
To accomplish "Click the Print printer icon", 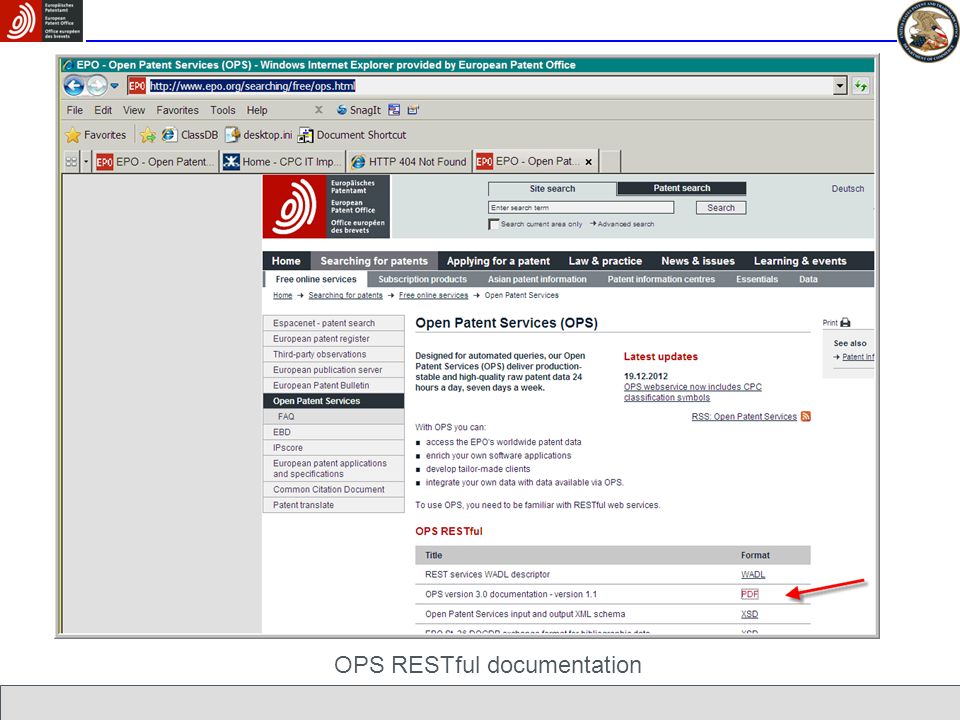I will coord(845,322).
